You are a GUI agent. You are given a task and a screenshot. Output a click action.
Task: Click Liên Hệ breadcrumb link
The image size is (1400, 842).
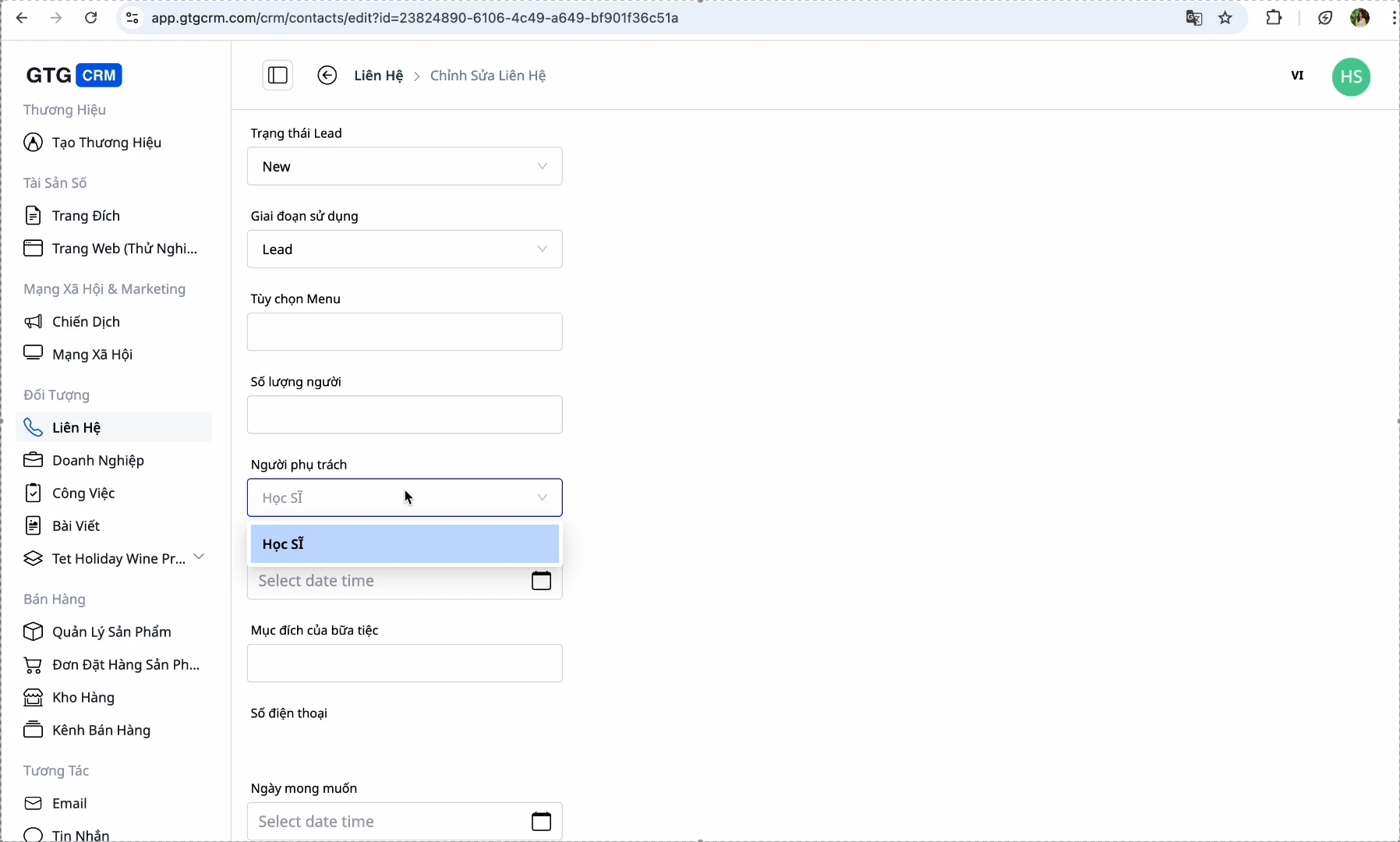click(379, 76)
